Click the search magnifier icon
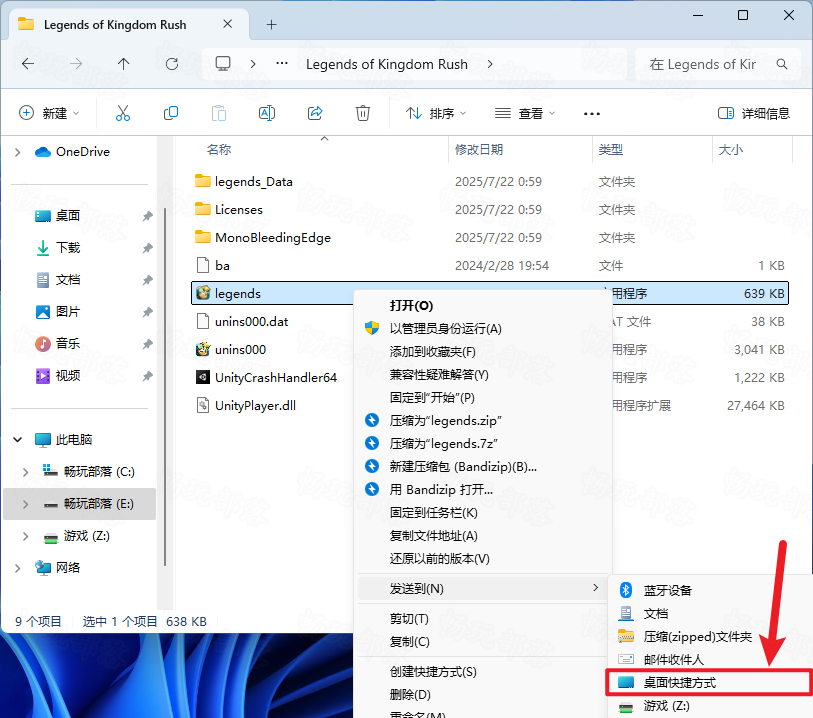 (x=781, y=64)
